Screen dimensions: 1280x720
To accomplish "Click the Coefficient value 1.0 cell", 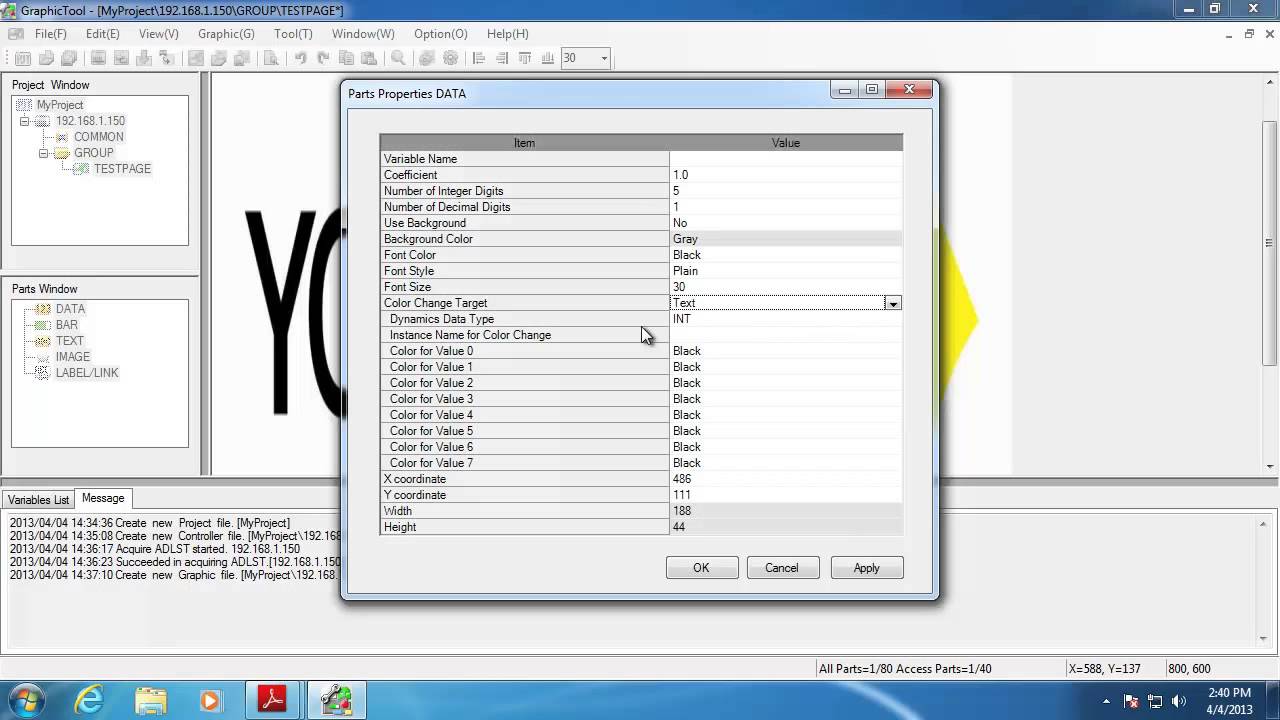I will pyautogui.click(x=786, y=175).
